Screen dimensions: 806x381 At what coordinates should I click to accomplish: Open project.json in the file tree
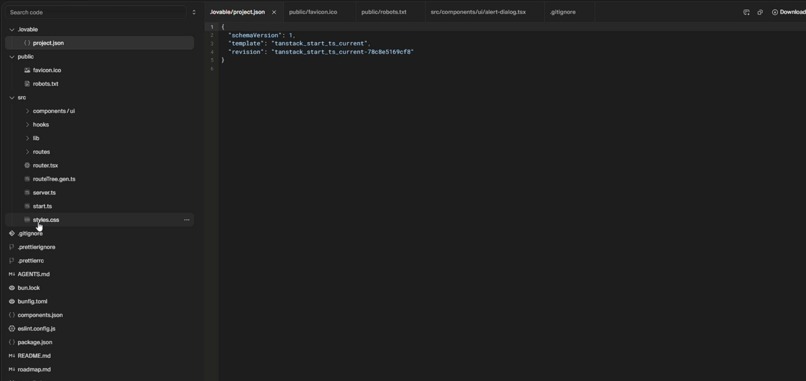click(48, 43)
